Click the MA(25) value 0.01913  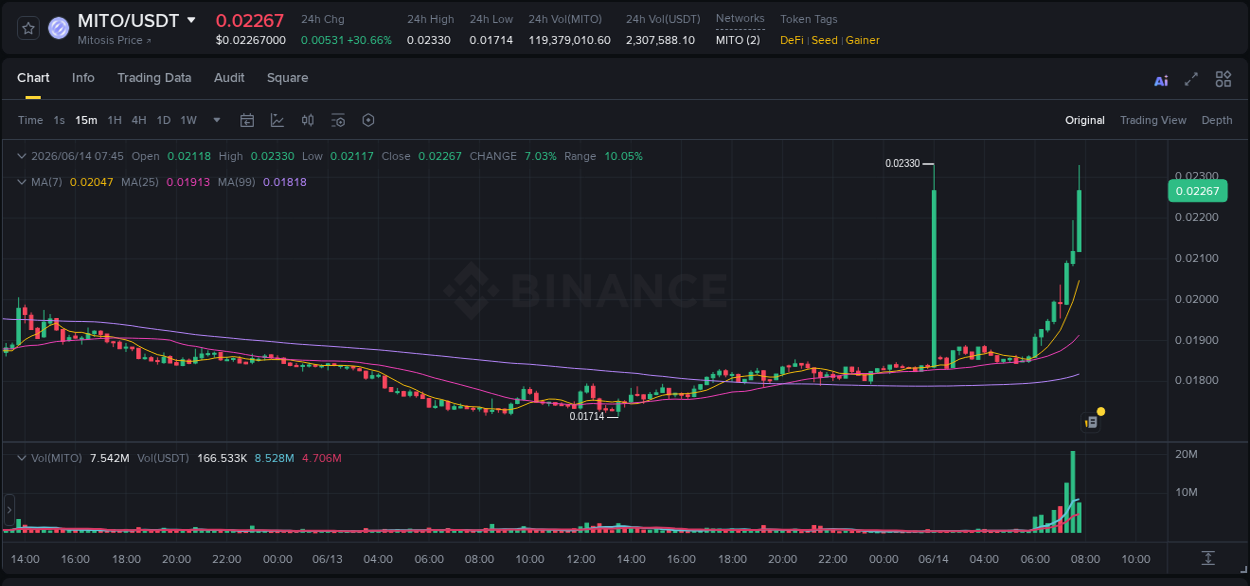pyautogui.click(x=188, y=182)
